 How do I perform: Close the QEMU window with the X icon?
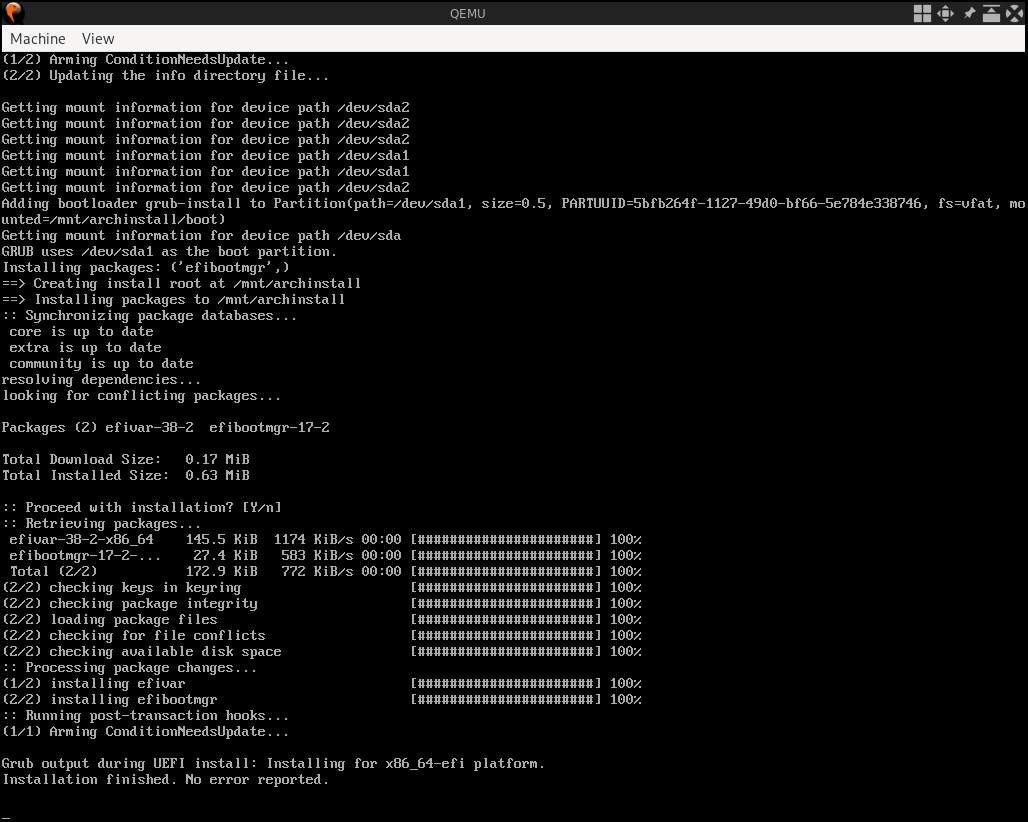pyautogui.click(x=1014, y=13)
